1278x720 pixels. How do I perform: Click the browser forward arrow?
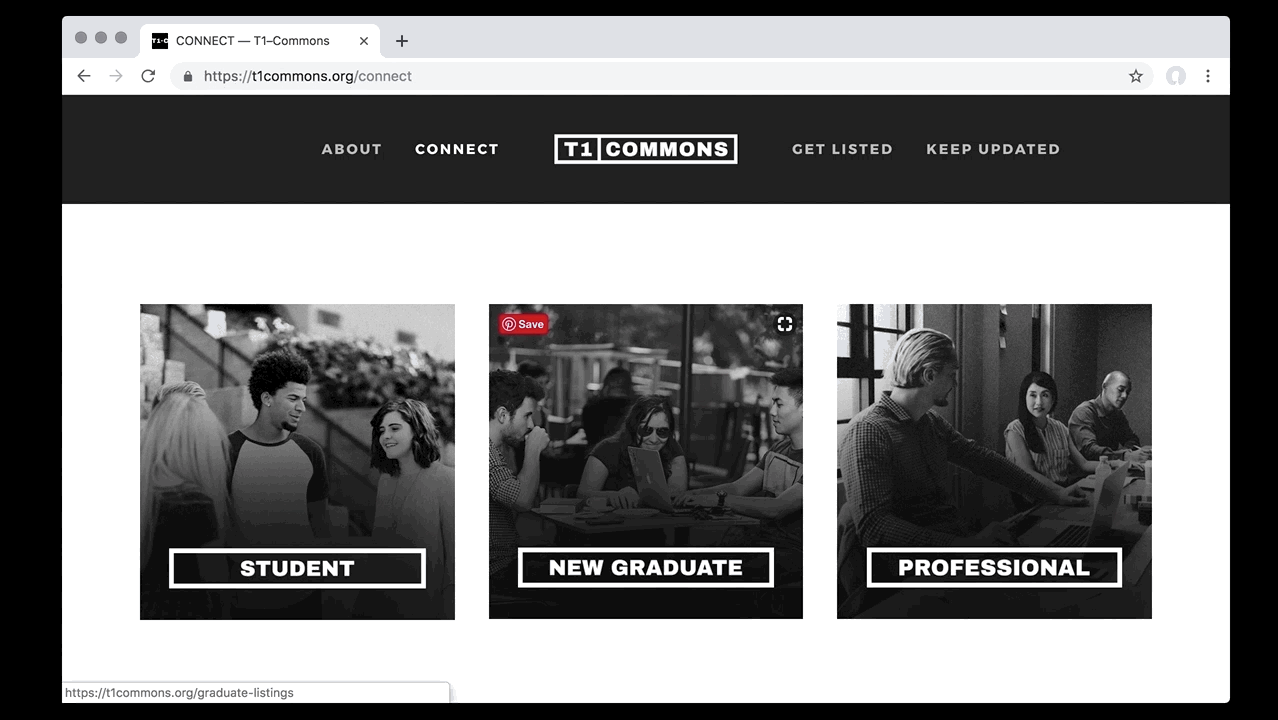coord(116,76)
